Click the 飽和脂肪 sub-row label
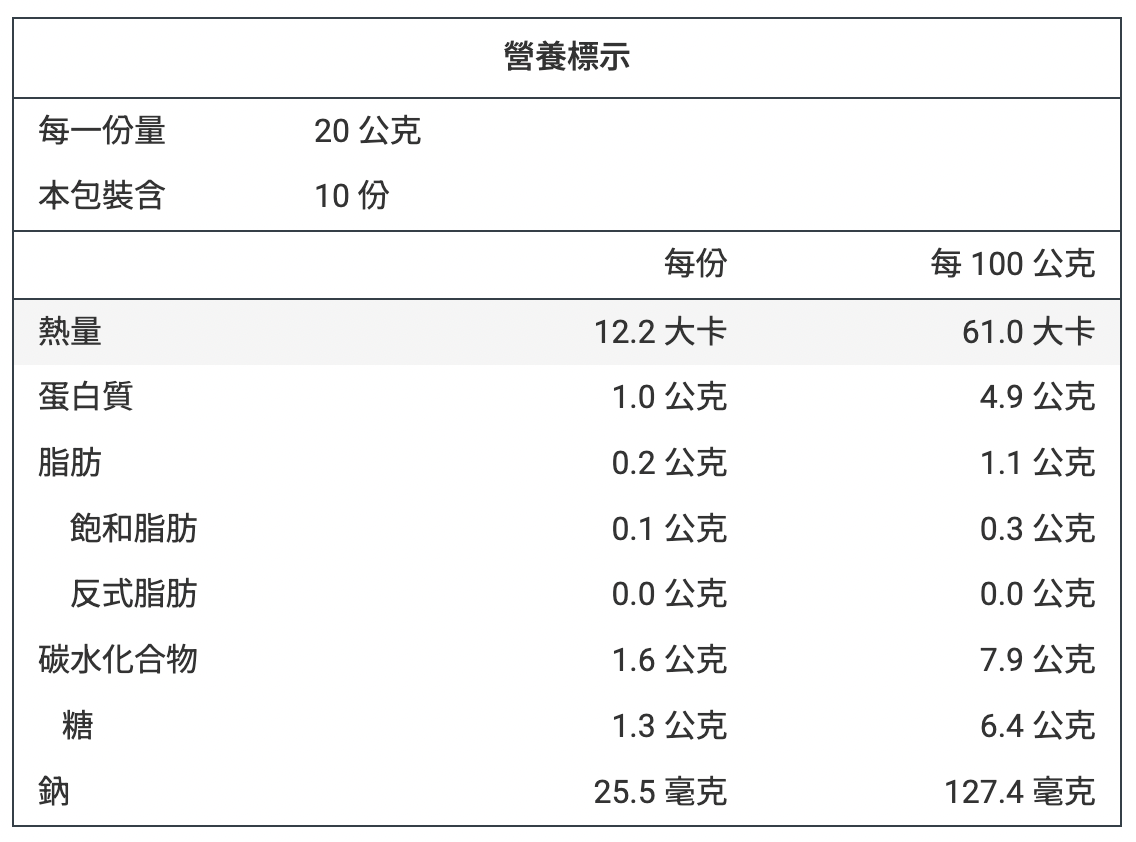The image size is (1136, 842). pyautogui.click(x=133, y=528)
